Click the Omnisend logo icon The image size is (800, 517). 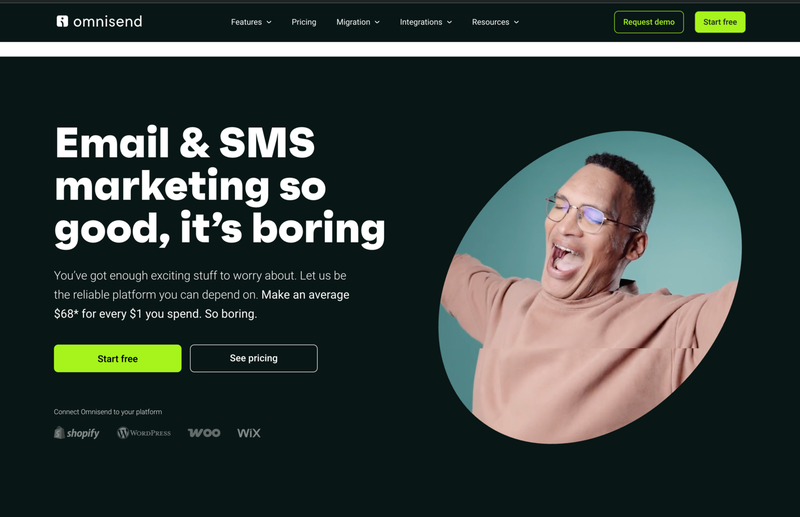pos(62,21)
